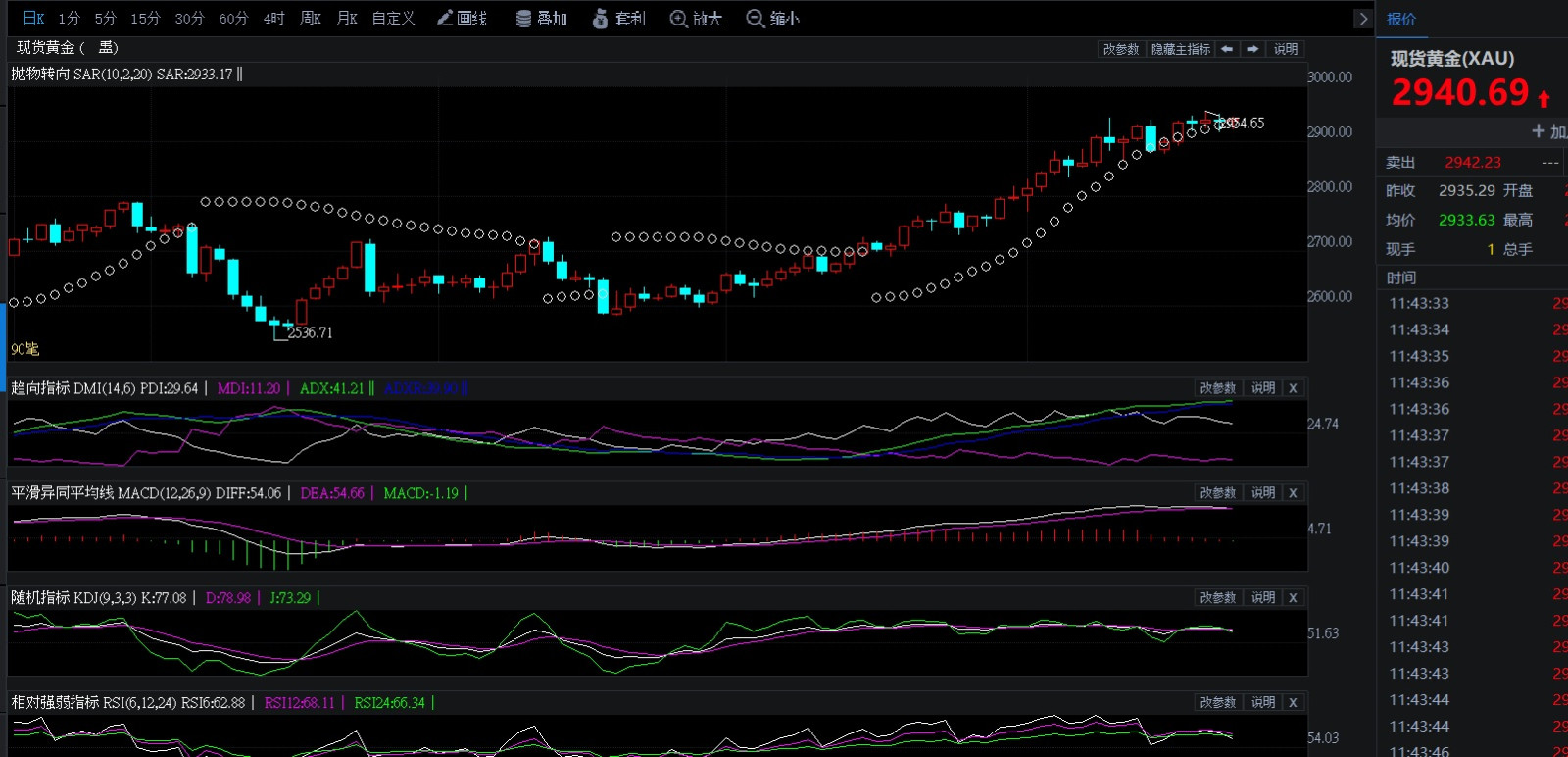Shift main chart right with arrow
This screenshot has height=757, width=1568.
[x=1252, y=49]
